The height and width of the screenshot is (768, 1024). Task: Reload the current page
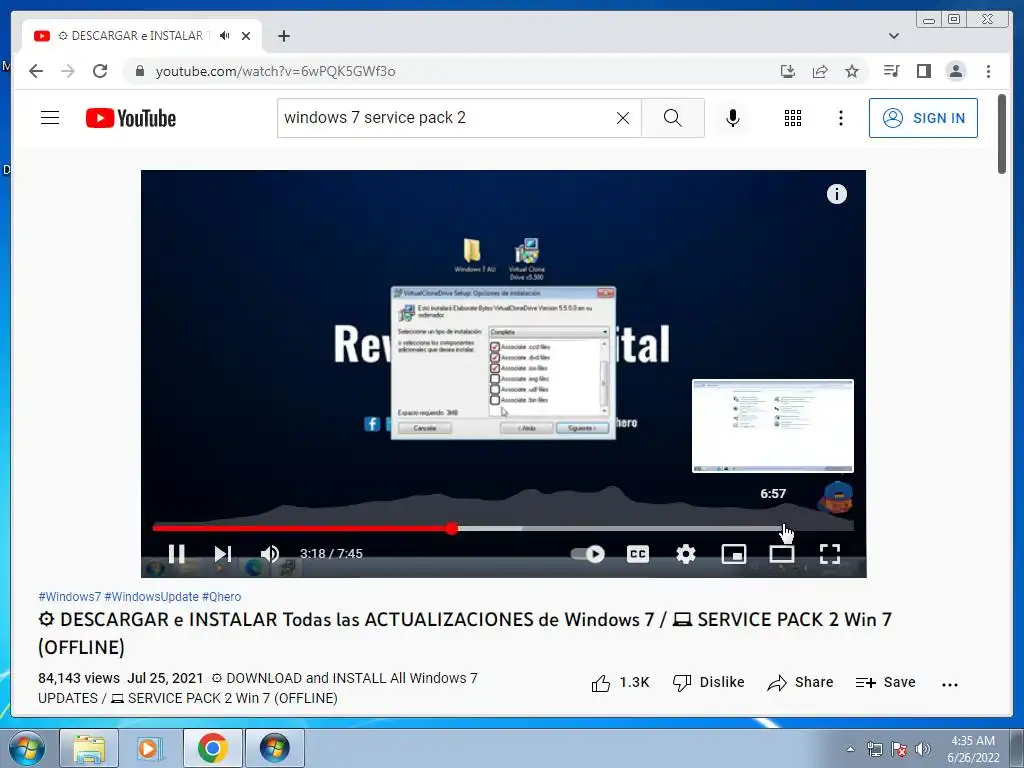coord(100,71)
